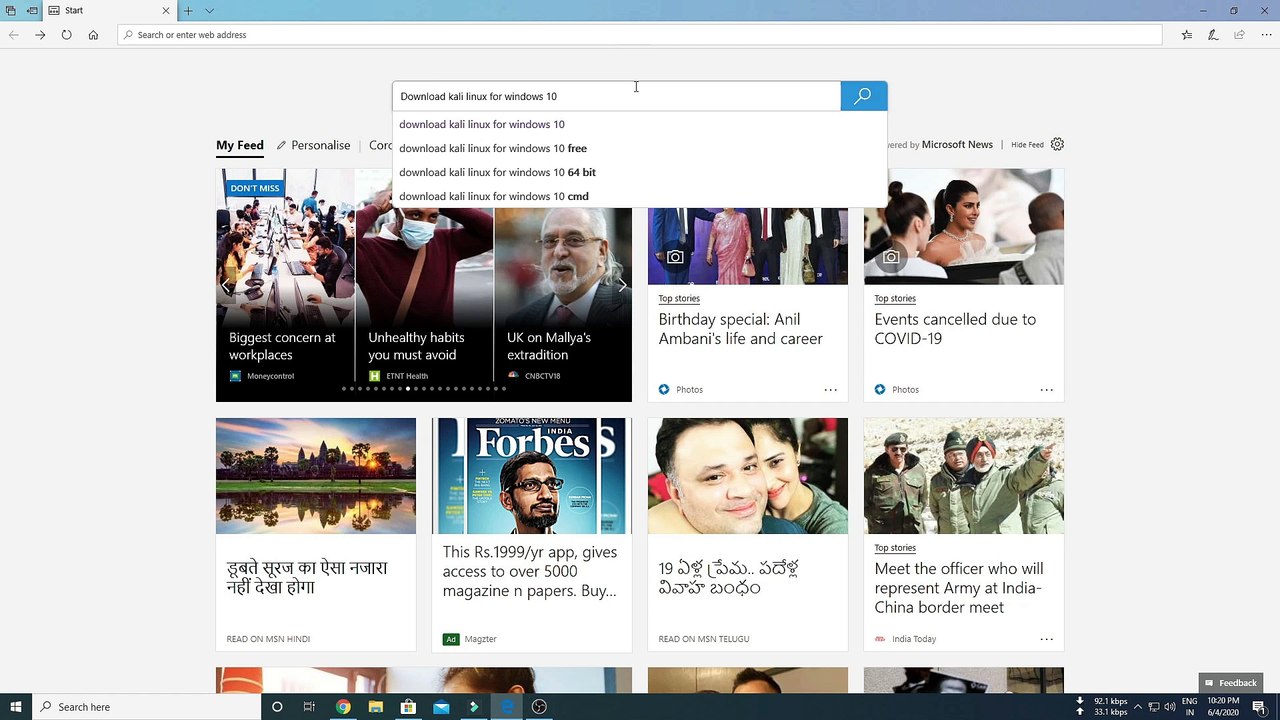Open the Add notes pen icon

pyautogui.click(x=1213, y=35)
